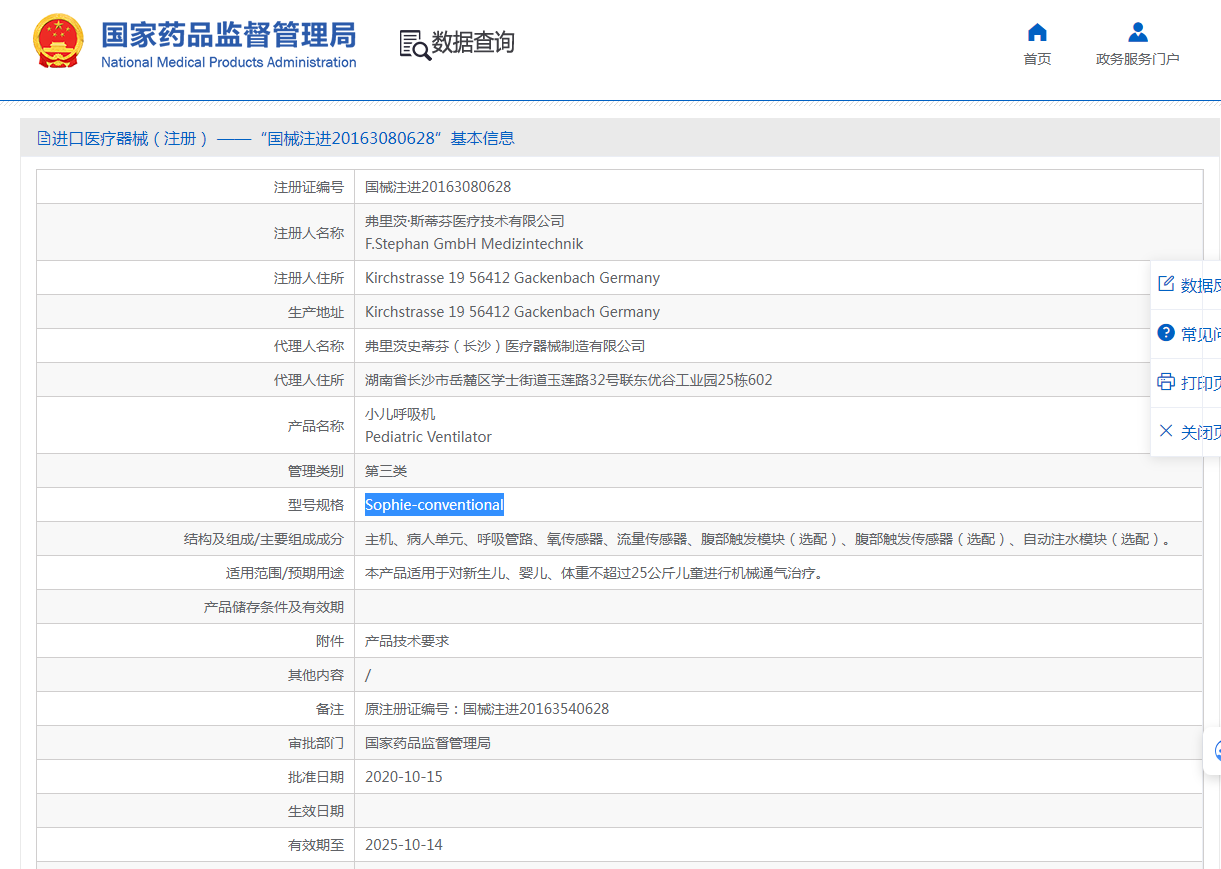Click the 型号规格 row label
Image resolution: width=1221 pixels, height=869 pixels.
click(316, 505)
